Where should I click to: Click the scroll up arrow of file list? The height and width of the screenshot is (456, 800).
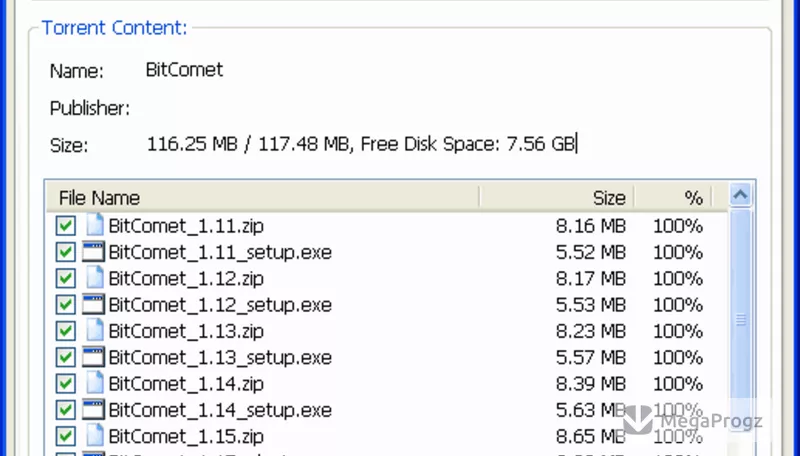tap(740, 195)
